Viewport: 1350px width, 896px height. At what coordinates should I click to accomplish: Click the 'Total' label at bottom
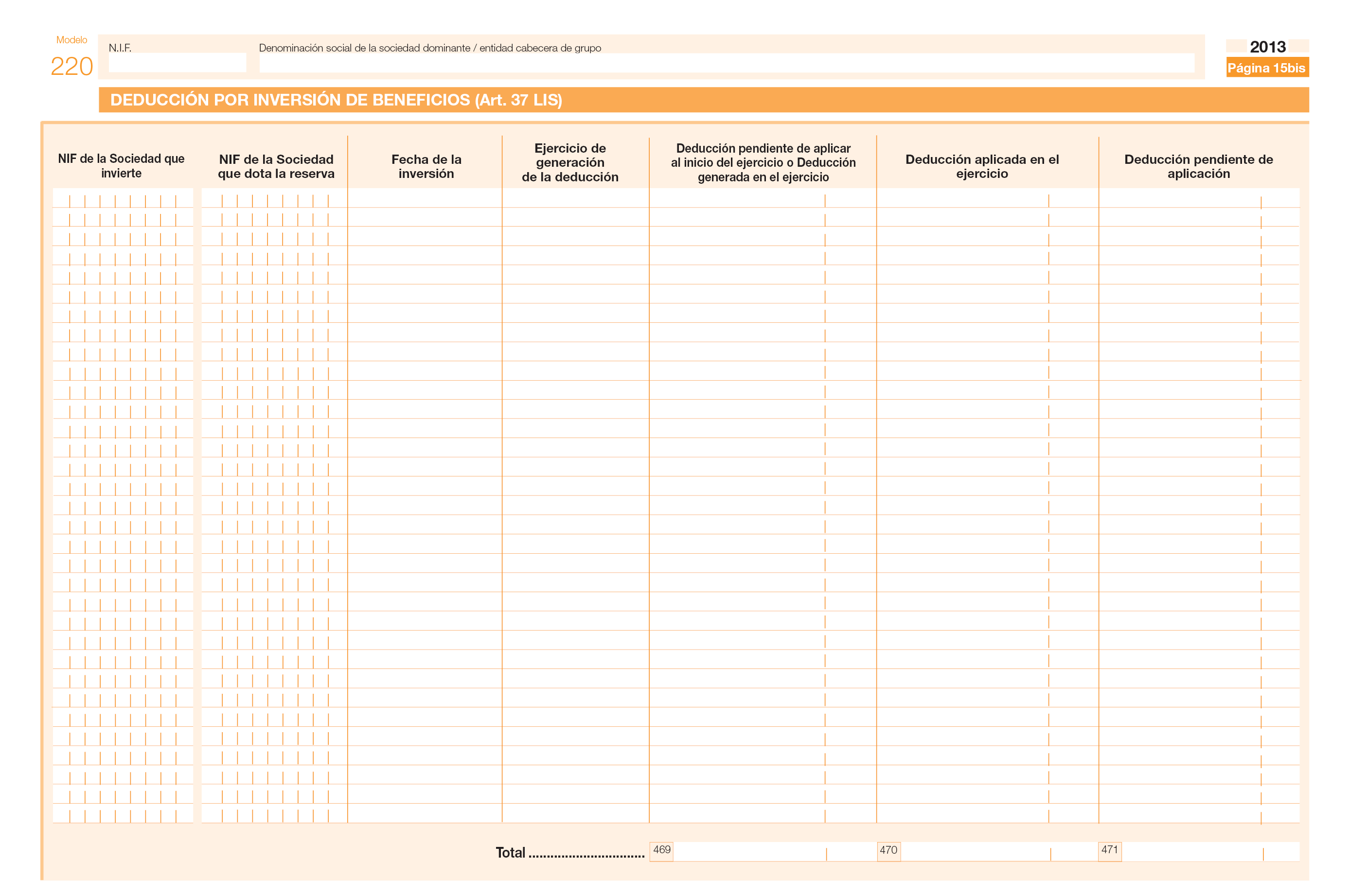(x=511, y=853)
